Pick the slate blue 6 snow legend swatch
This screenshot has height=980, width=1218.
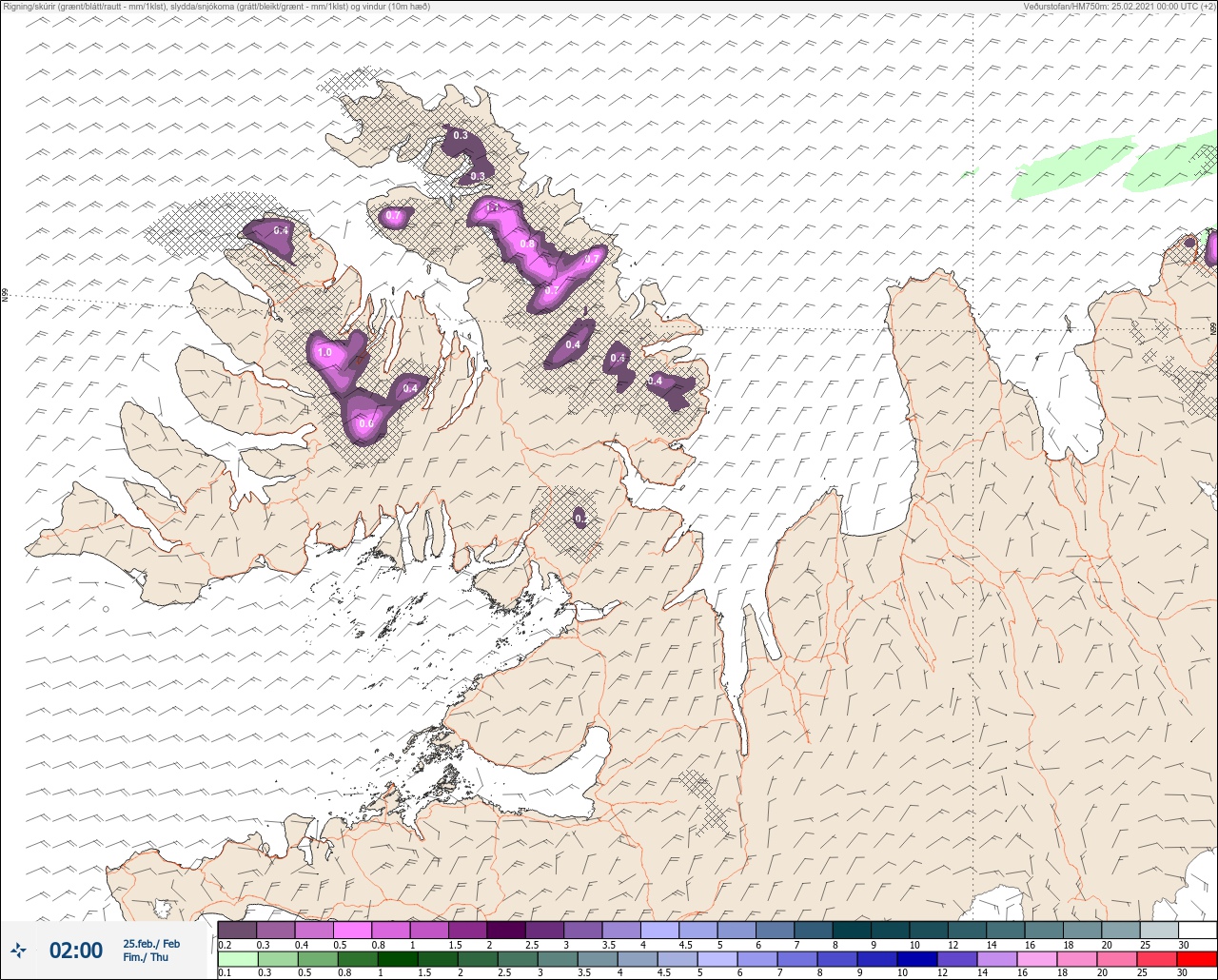[x=775, y=930]
